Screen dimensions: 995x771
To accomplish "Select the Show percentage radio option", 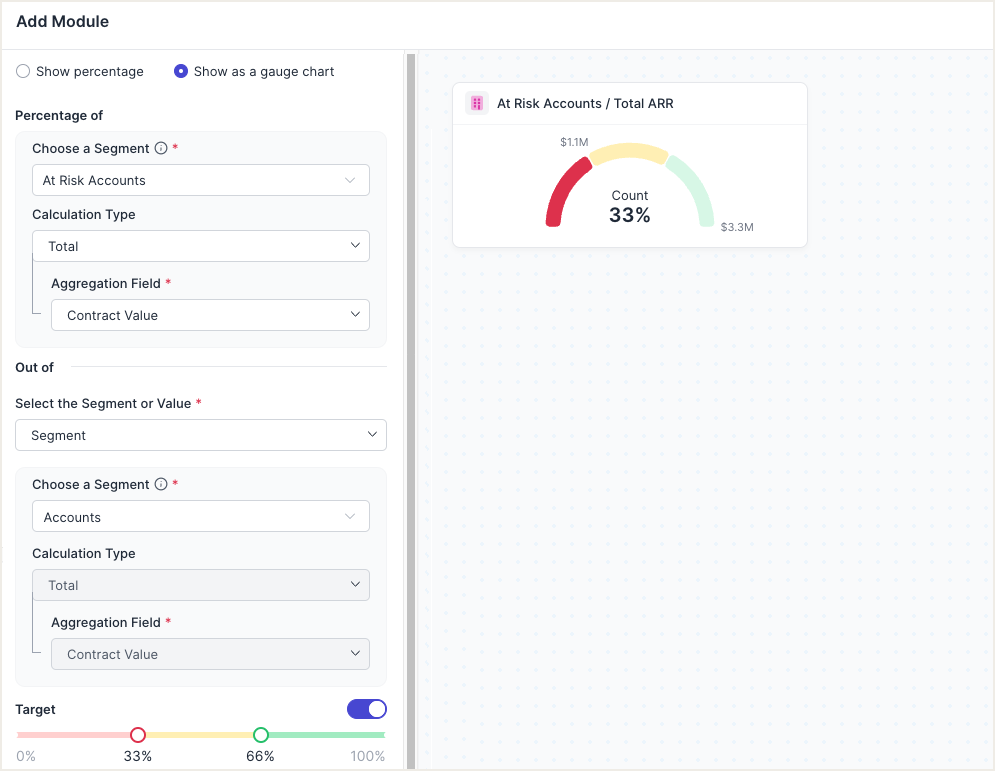I will click(23, 72).
